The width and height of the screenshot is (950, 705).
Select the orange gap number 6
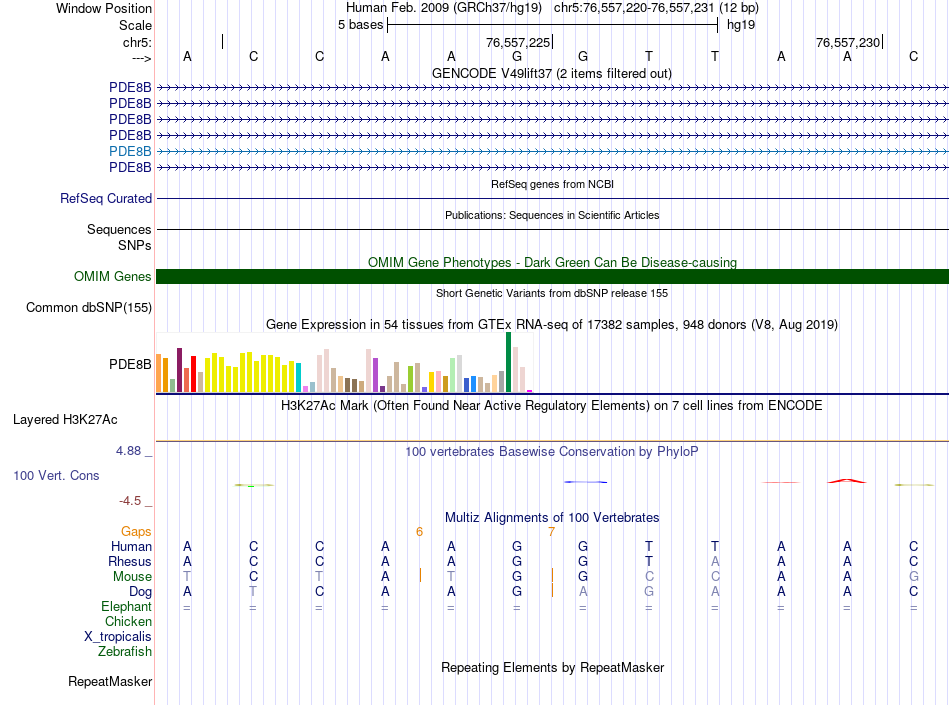(420, 532)
